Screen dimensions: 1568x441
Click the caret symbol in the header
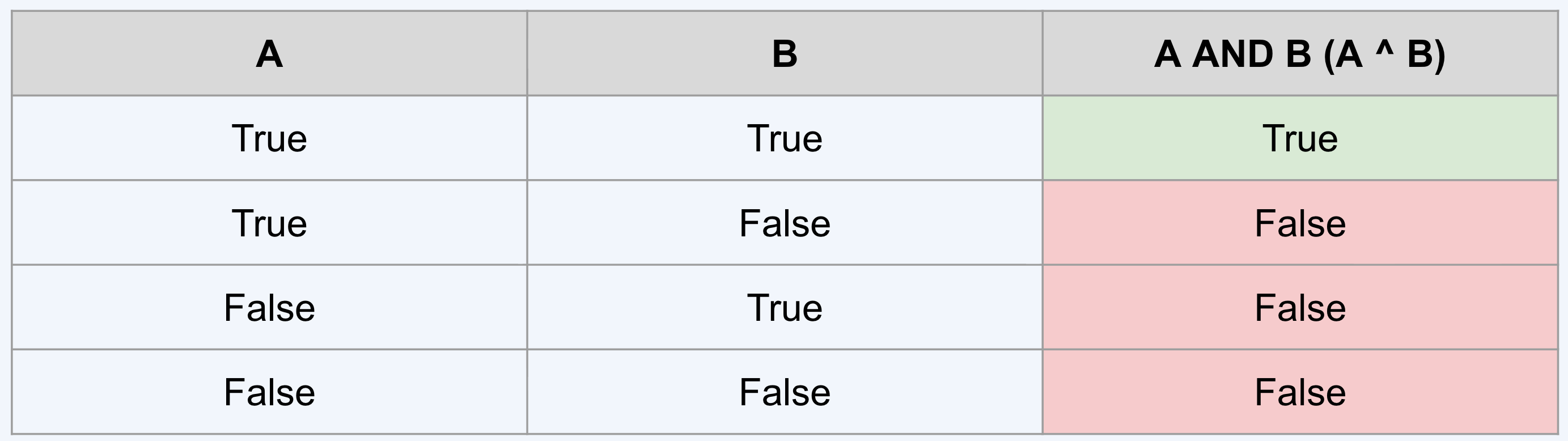pos(1384,46)
